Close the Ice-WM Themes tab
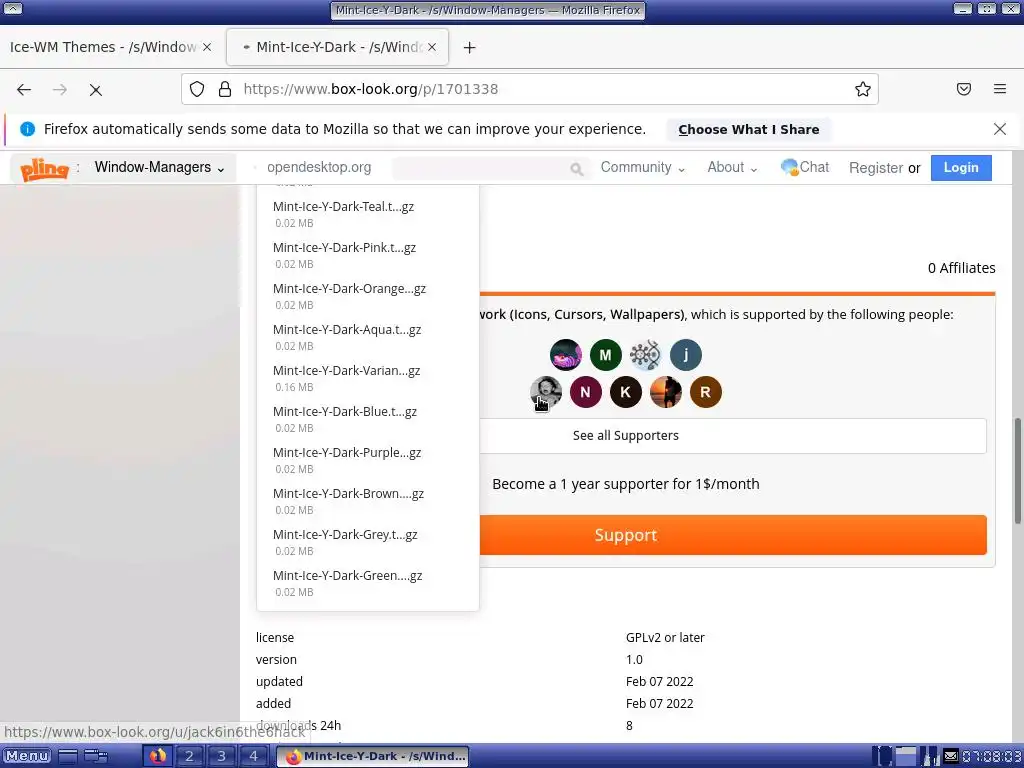 pos(207,47)
